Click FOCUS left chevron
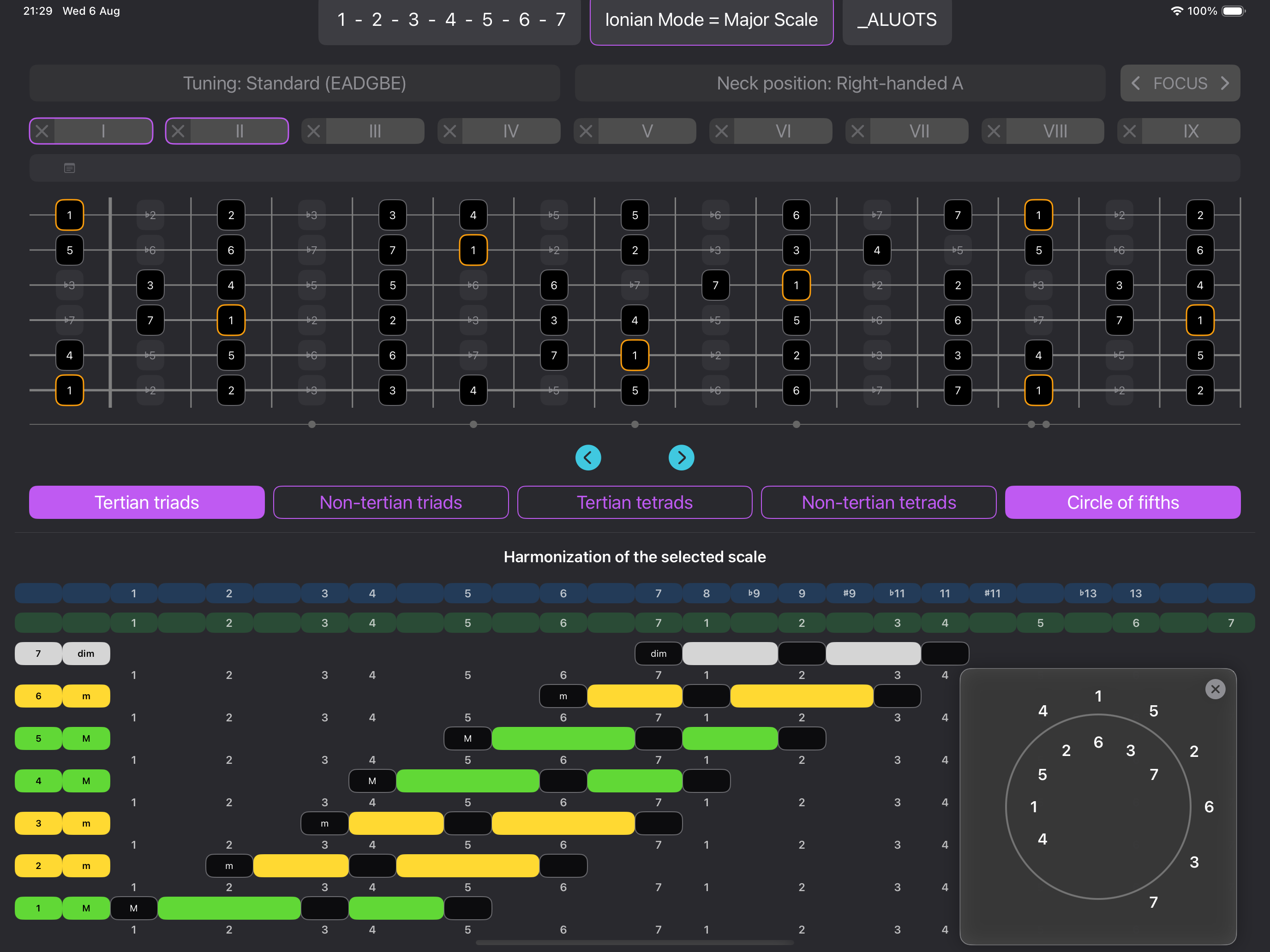1270x952 pixels. point(1136,83)
